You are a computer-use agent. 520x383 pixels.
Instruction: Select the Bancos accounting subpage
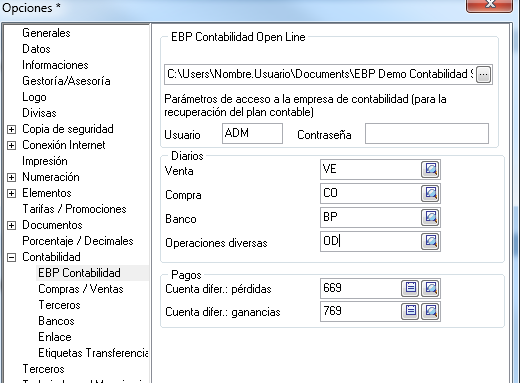tap(56, 321)
